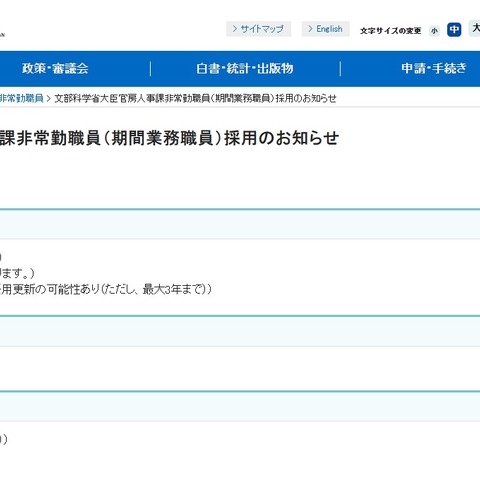Open 申請・手続き navigation menu
The width and height of the screenshot is (480, 480).
click(x=434, y=69)
